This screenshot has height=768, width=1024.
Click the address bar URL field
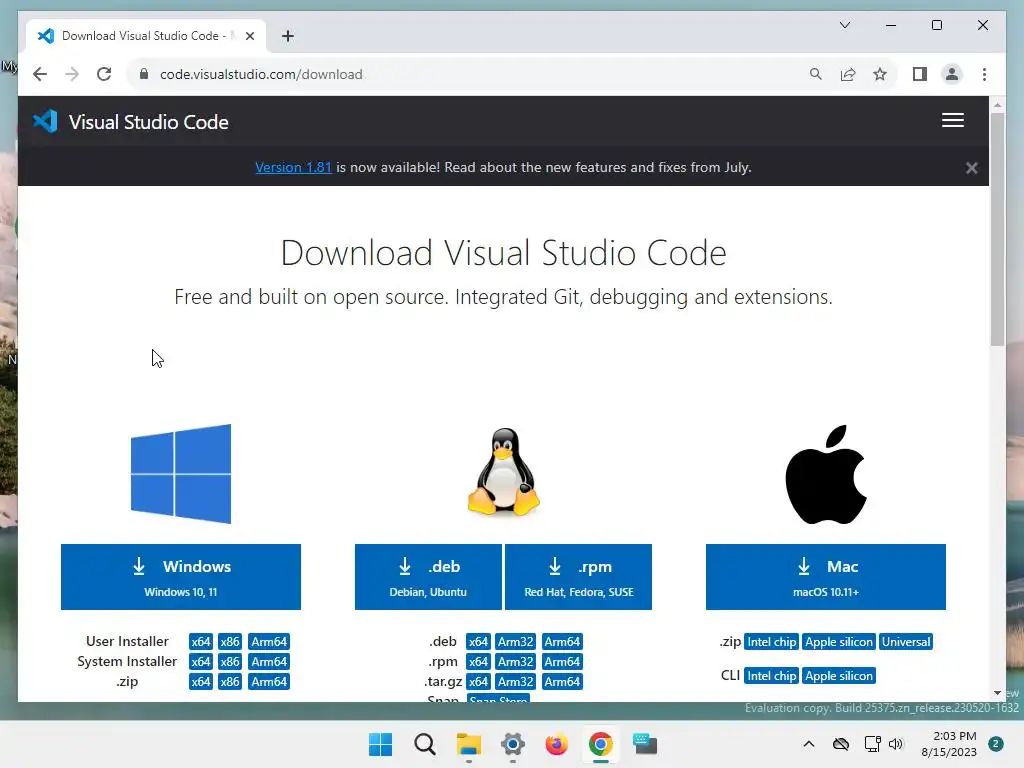click(470, 74)
